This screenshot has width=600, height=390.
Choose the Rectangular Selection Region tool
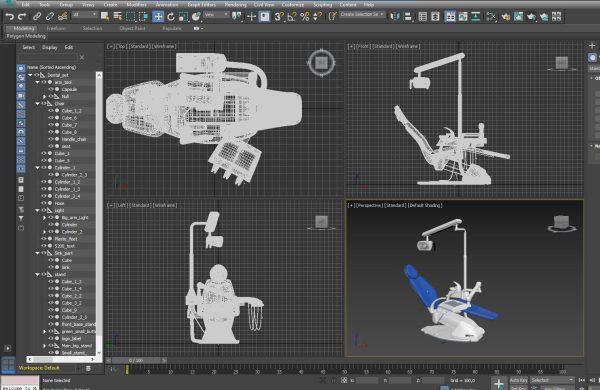[130, 16]
